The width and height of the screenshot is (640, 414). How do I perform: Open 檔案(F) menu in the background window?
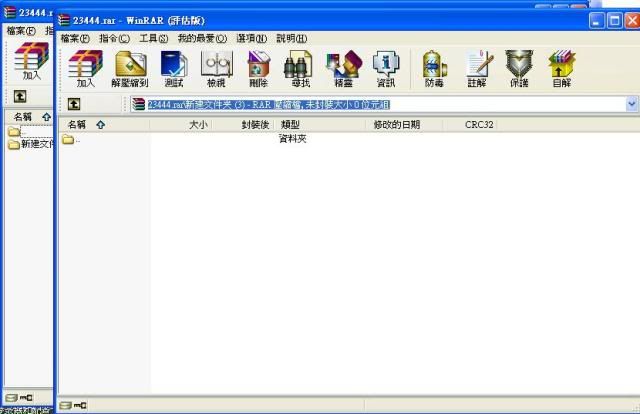tap(21, 31)
